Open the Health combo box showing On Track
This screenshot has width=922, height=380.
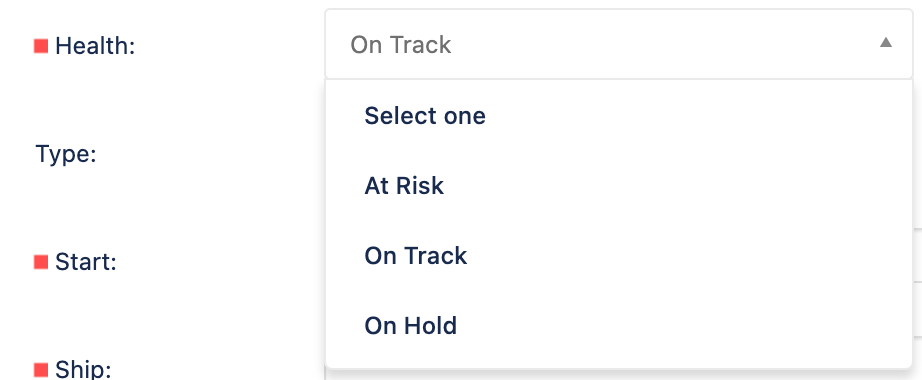coord(619,44)
